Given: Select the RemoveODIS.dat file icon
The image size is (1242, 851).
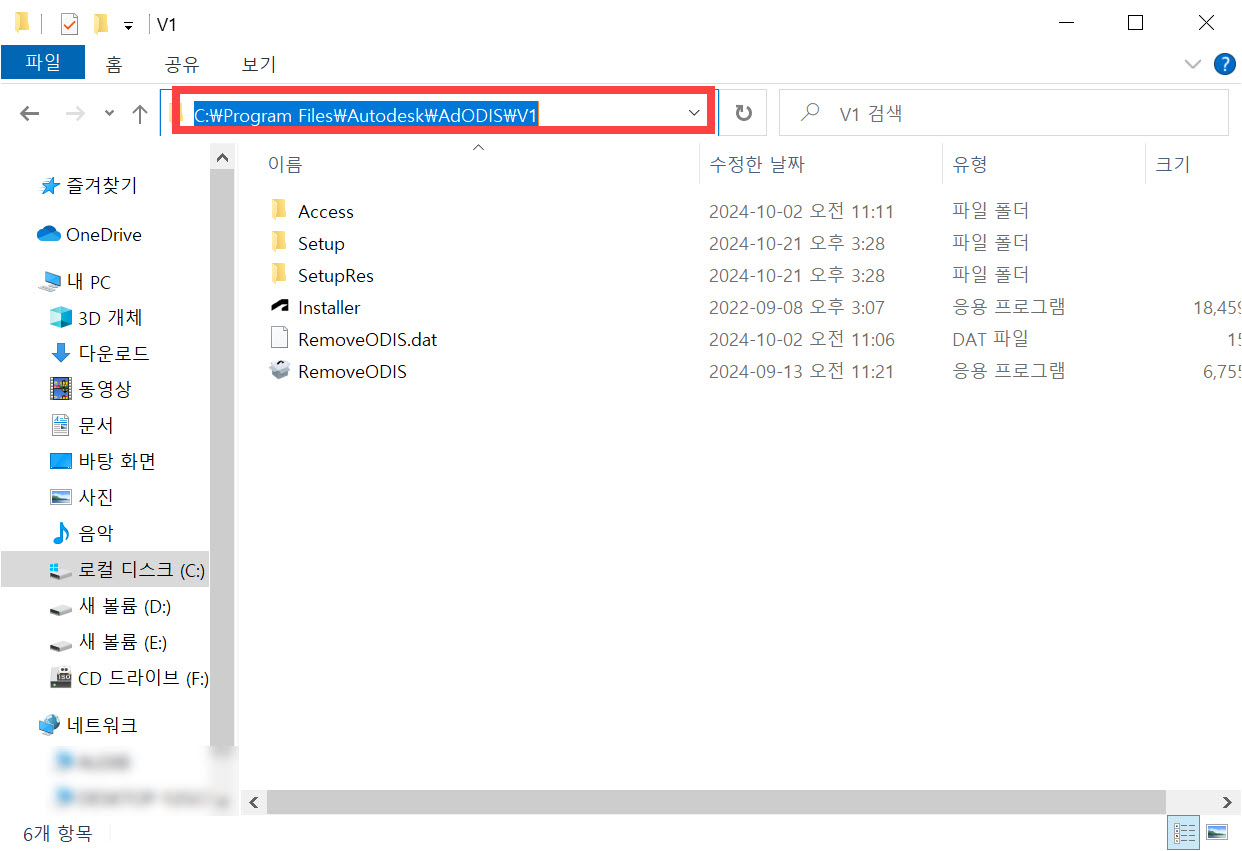Looking at the screenshot, I should tap(279, 338).
